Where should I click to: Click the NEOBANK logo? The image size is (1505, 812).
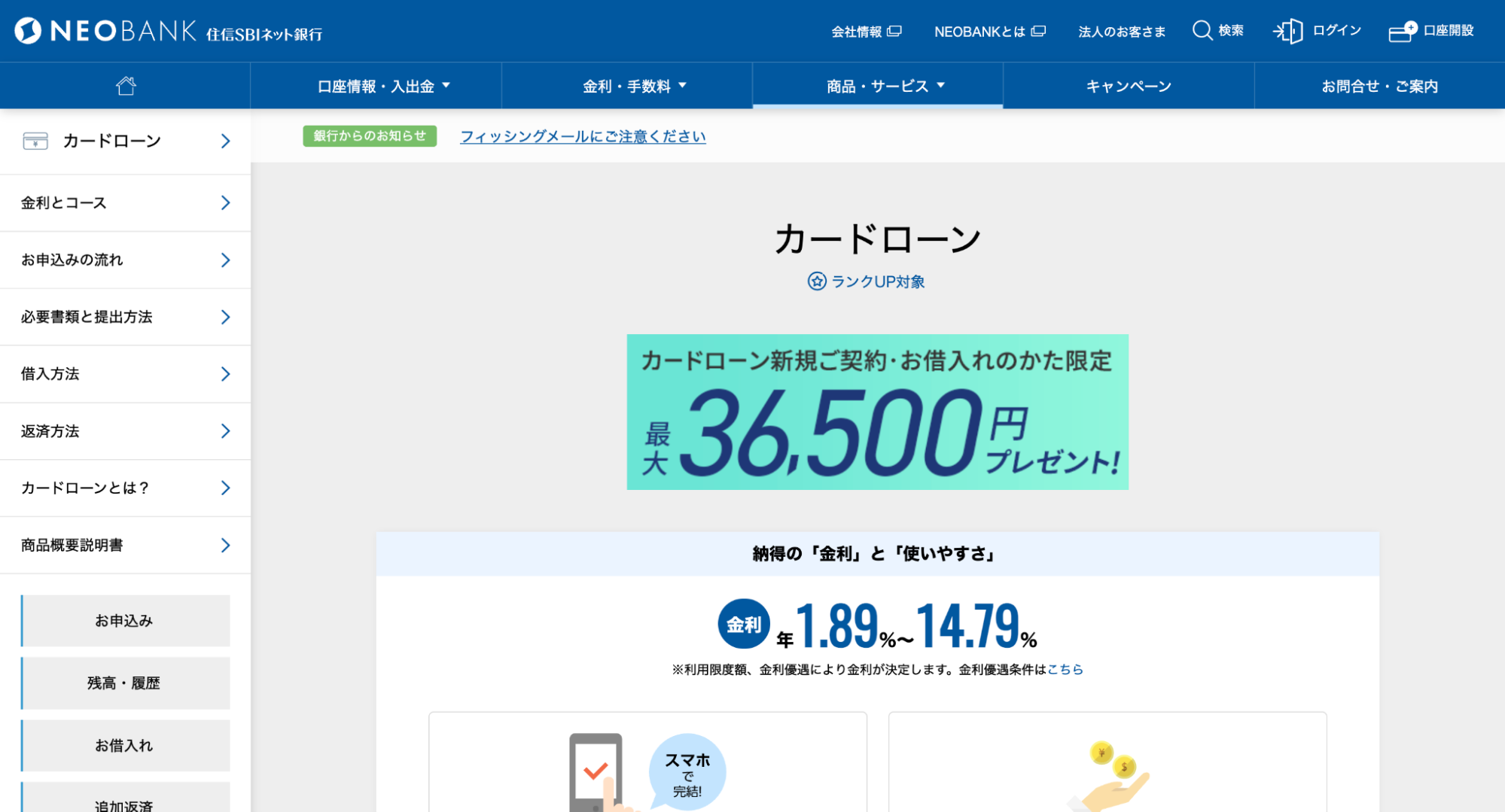pos(105,31)
